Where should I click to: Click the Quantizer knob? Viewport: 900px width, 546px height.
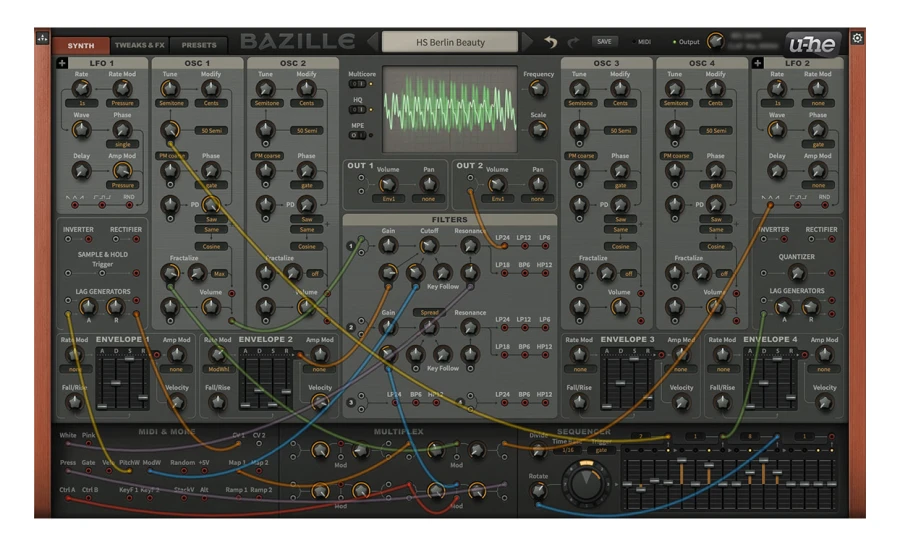point(797,273)
